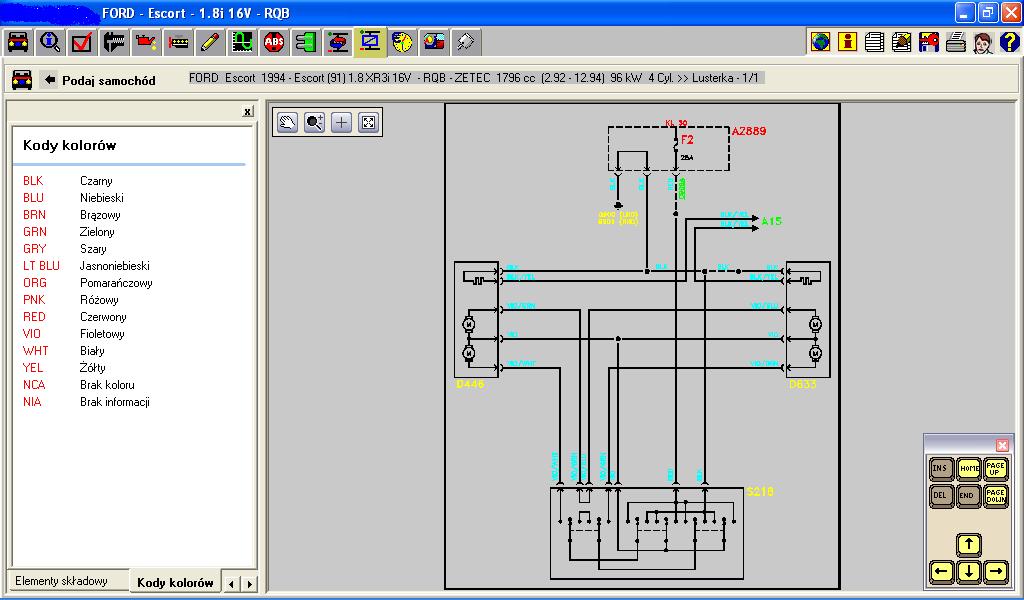
Task: Select the Kody kolorów tab
Action: [175, 582]
